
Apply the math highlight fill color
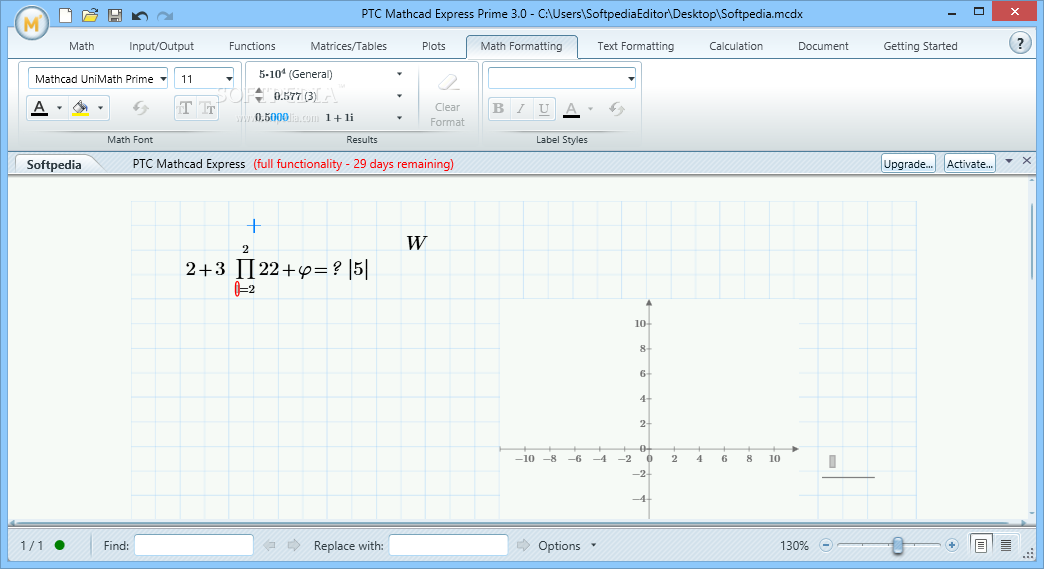(81, 108)
